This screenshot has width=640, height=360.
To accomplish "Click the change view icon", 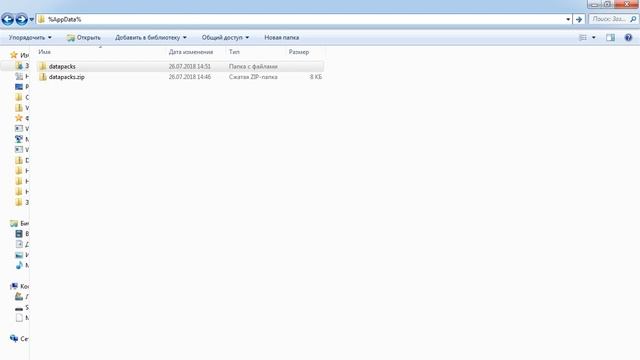I will click(583, 38).
